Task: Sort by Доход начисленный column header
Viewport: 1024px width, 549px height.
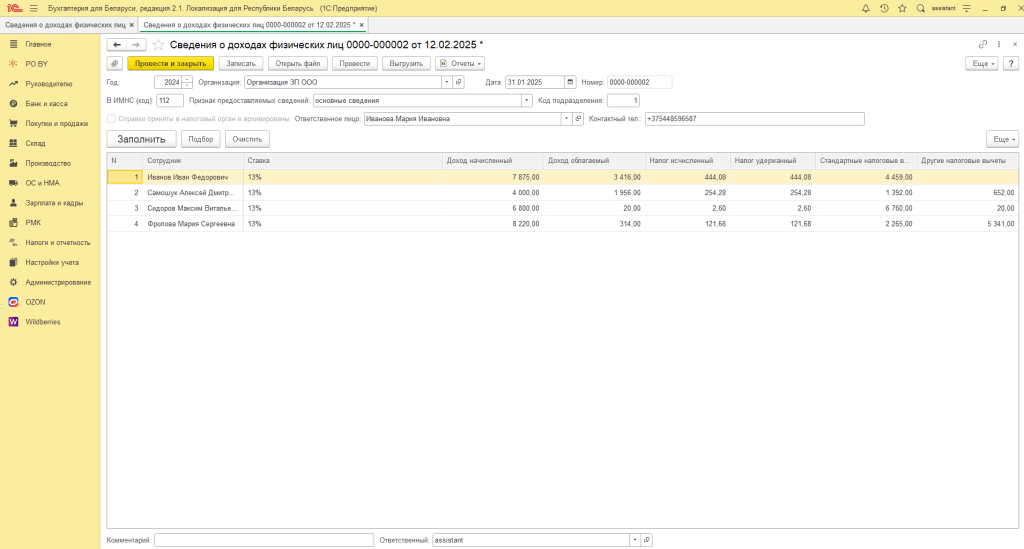Action: coord(492,161)
